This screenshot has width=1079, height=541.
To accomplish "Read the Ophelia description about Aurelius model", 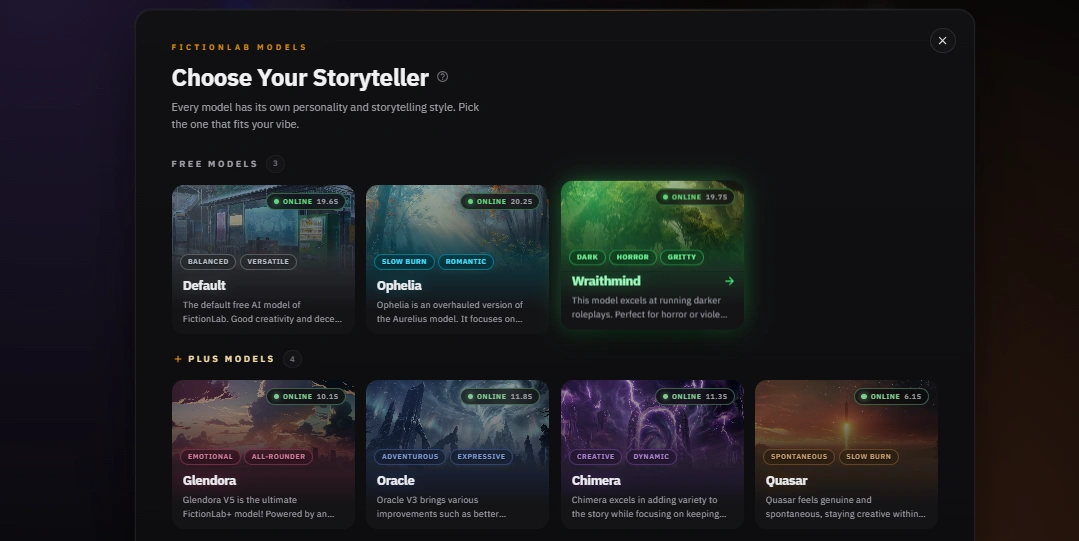I will click(449, 312).
